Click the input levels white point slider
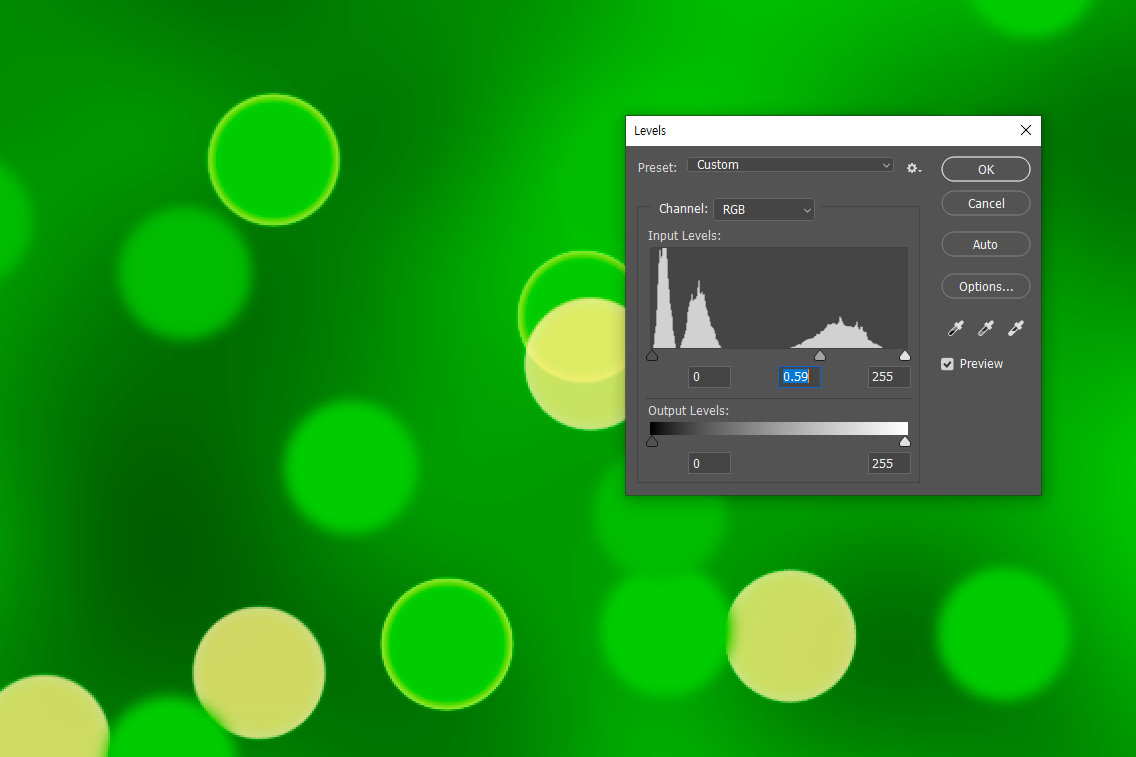Viewport: 1136px width, 757px height. coord(904,355)
